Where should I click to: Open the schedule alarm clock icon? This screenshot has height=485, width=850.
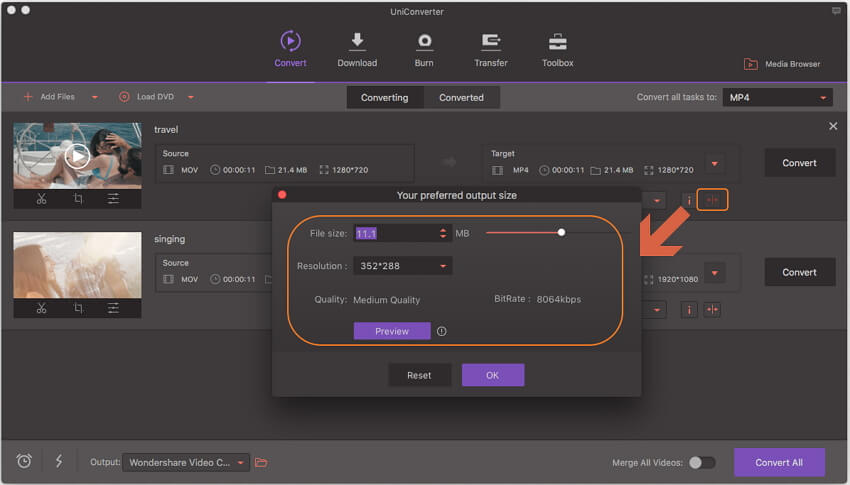point(24,461)
